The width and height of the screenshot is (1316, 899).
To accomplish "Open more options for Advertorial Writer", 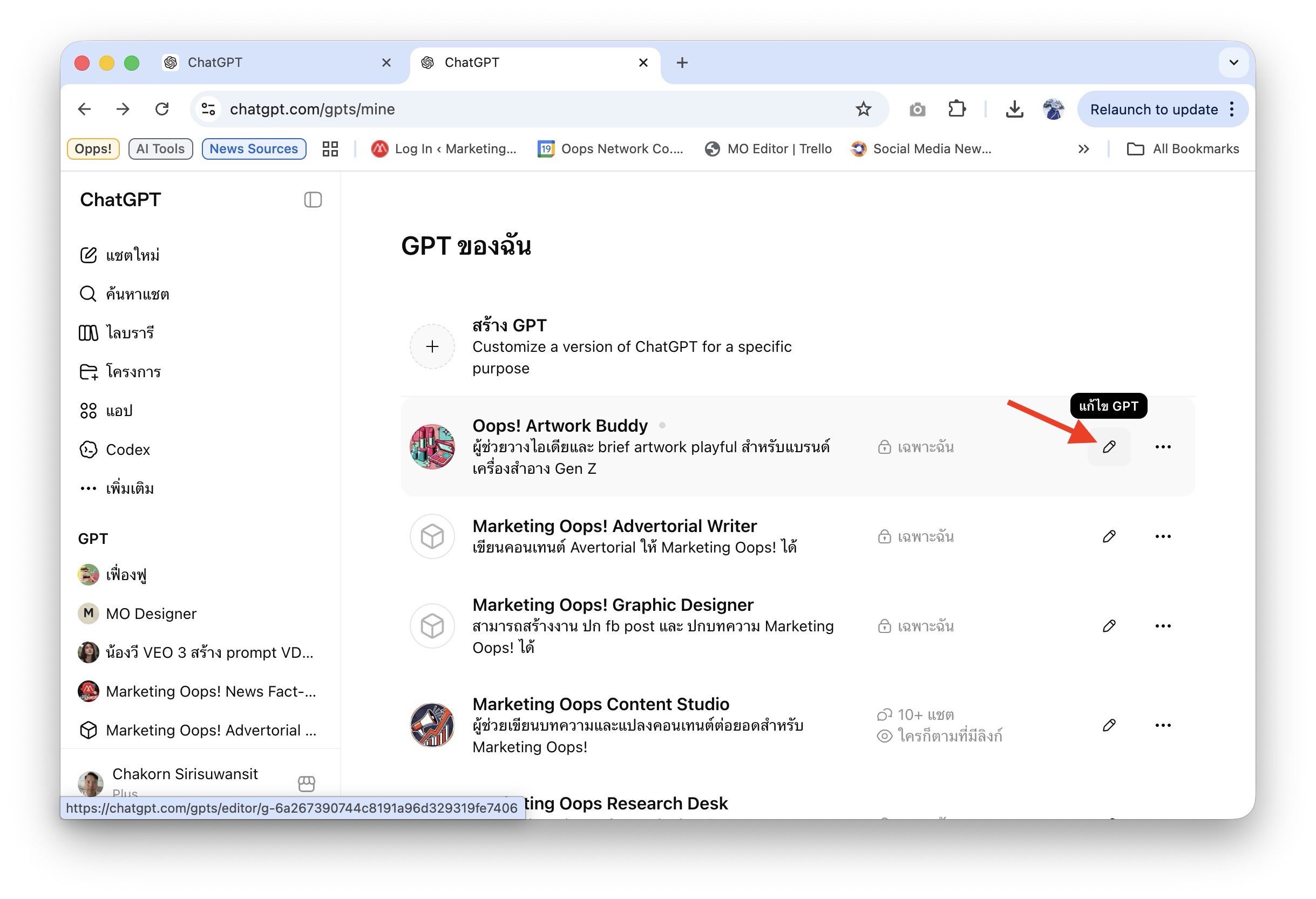I will pos(1162,536).
